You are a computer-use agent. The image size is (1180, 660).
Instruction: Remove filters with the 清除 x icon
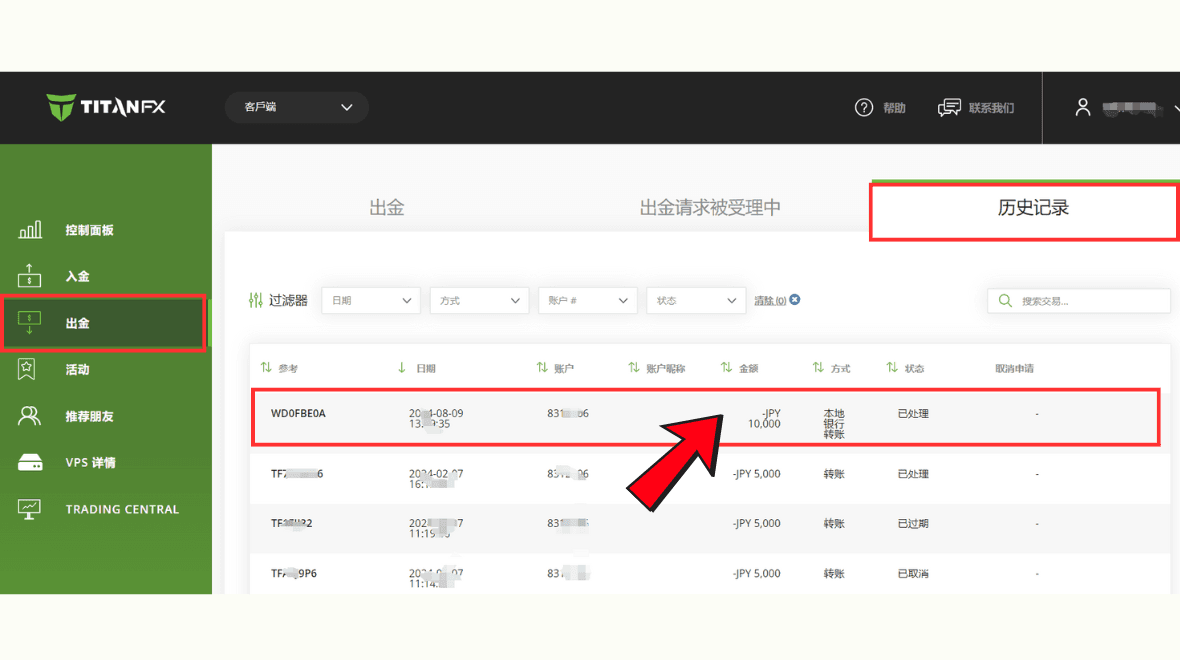[x=795, y=300]
